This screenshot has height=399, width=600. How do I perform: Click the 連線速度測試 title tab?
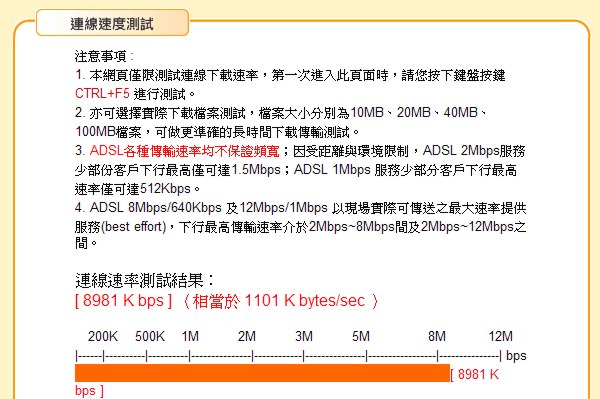click(112, 23)
